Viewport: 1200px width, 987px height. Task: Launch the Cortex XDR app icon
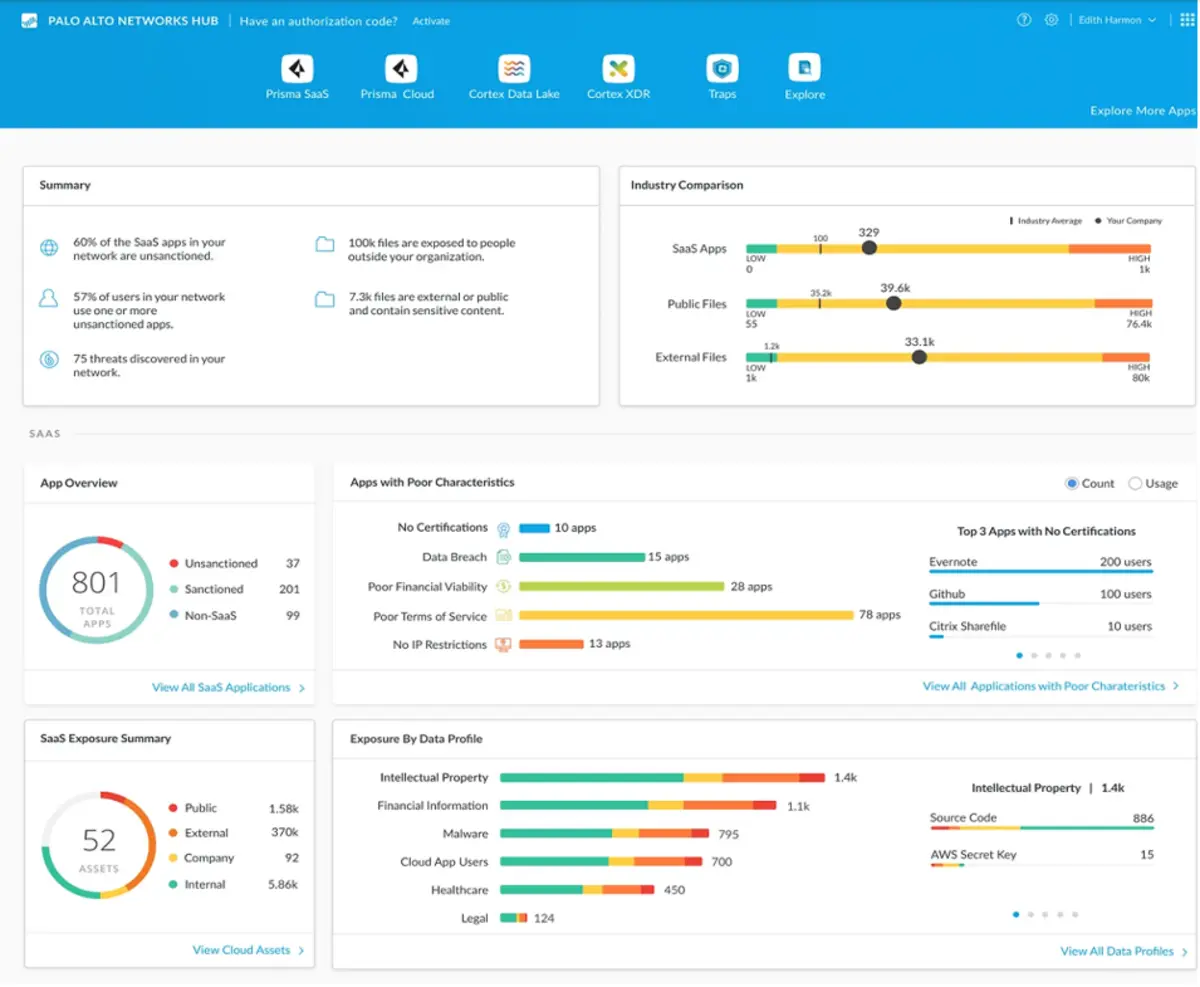coord(619,69)
